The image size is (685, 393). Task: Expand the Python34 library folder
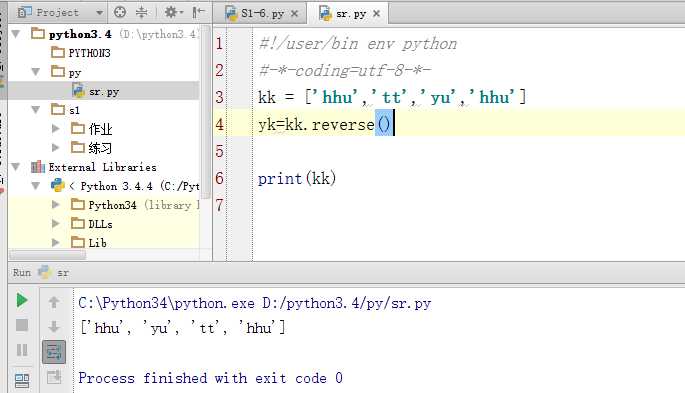[55, 204]
